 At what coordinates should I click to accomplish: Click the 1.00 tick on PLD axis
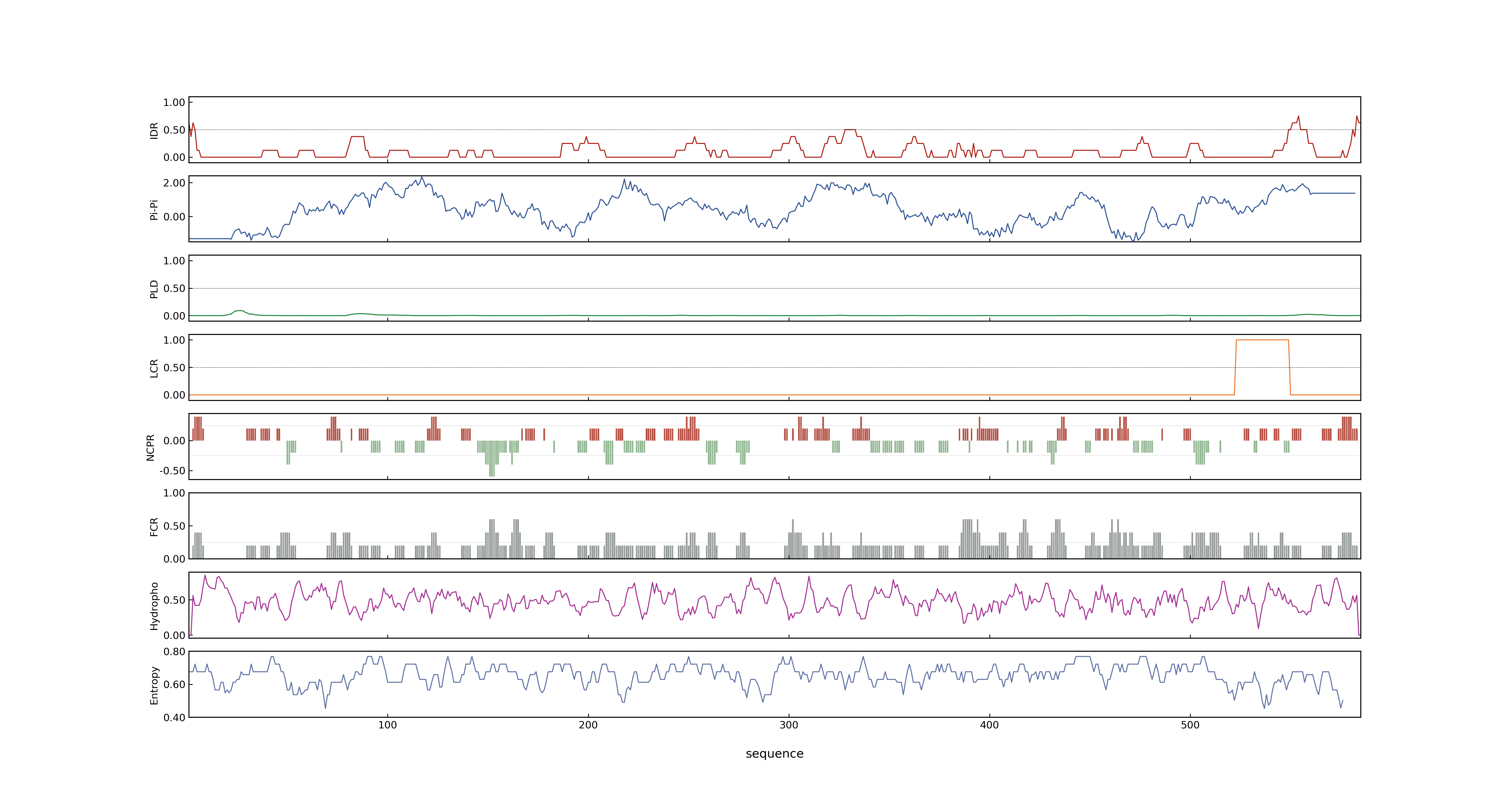pos(174,261)
